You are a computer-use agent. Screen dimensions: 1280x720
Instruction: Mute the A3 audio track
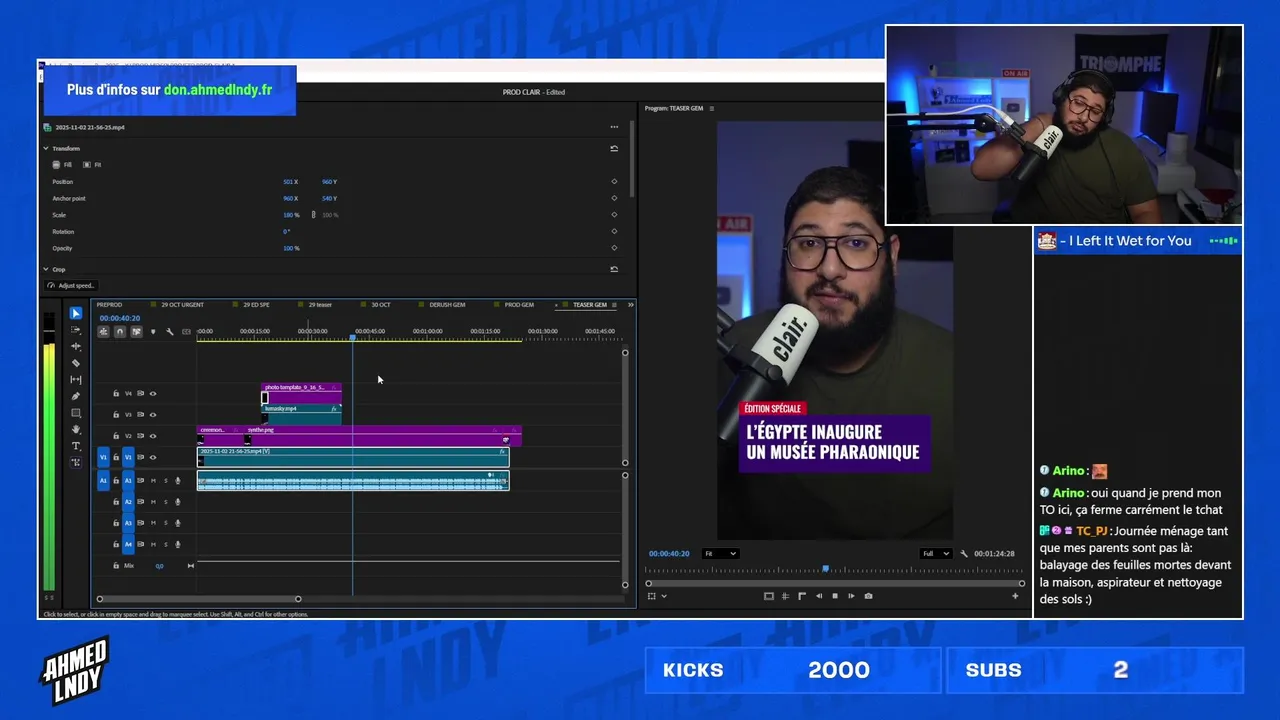(153, 523)
